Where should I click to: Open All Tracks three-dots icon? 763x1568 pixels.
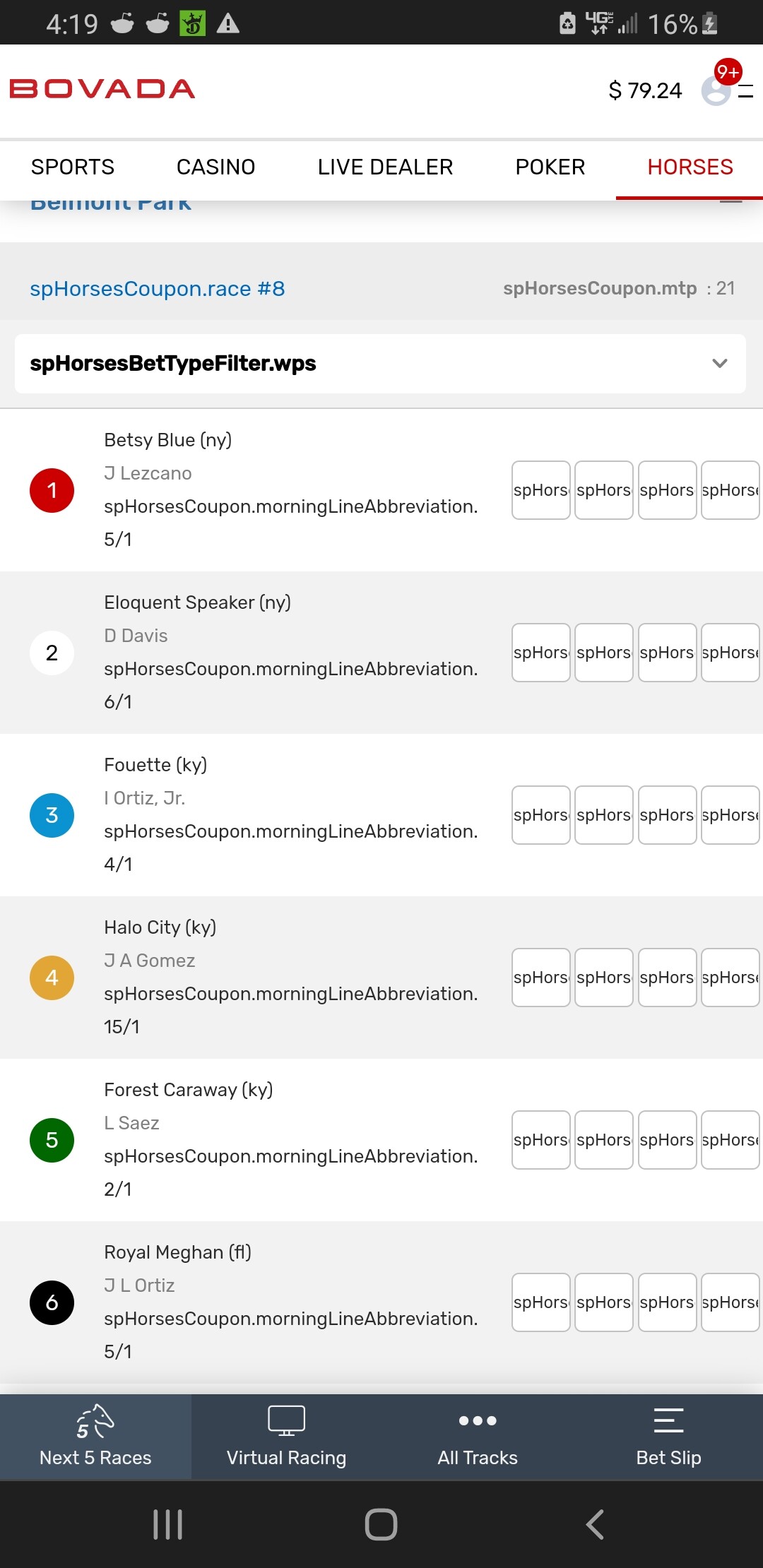pyautogui.click(x=478, y=1420)
